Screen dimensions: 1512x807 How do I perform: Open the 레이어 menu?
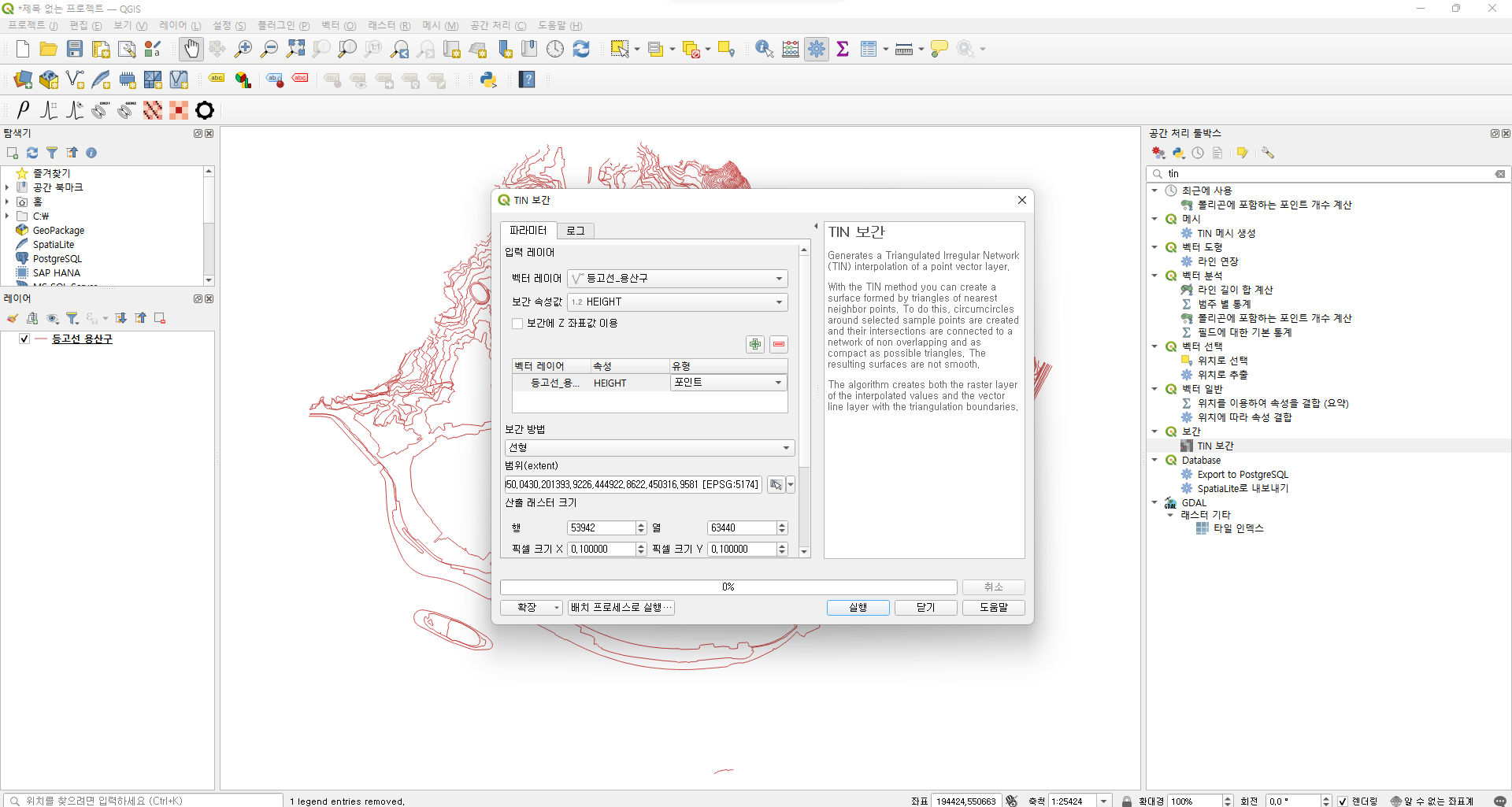180,26
